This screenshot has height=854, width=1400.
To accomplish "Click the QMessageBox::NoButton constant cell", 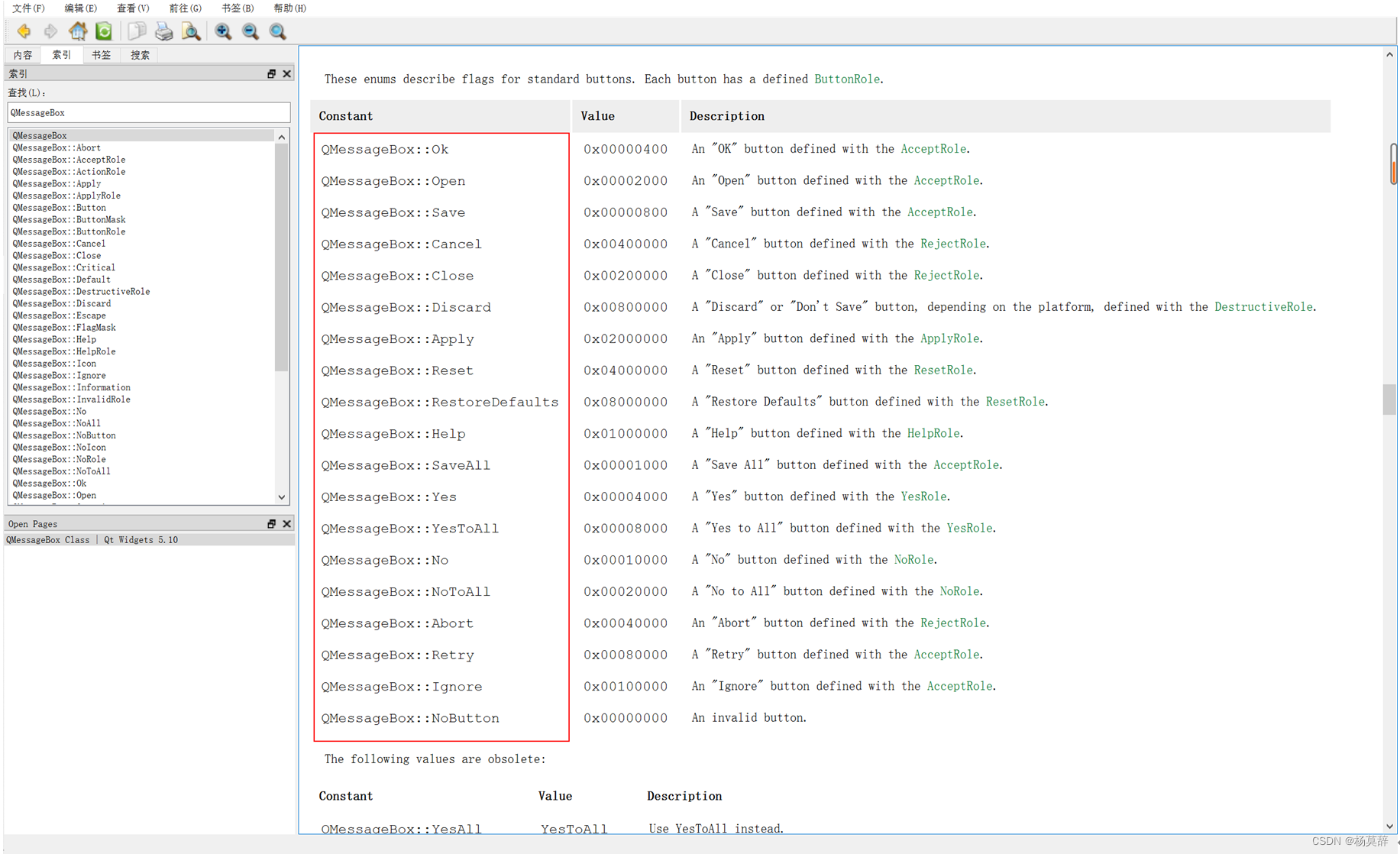I will tap(410, 718).
